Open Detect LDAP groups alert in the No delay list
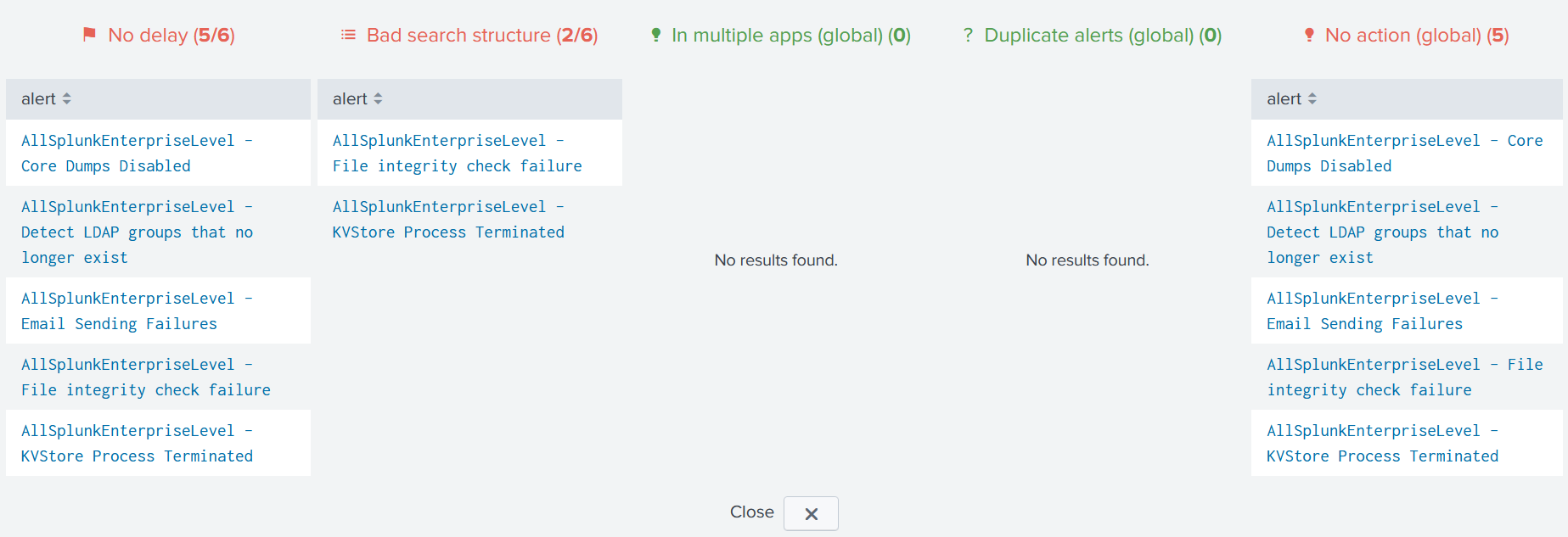1568x537 pixels. click(137, 232)
